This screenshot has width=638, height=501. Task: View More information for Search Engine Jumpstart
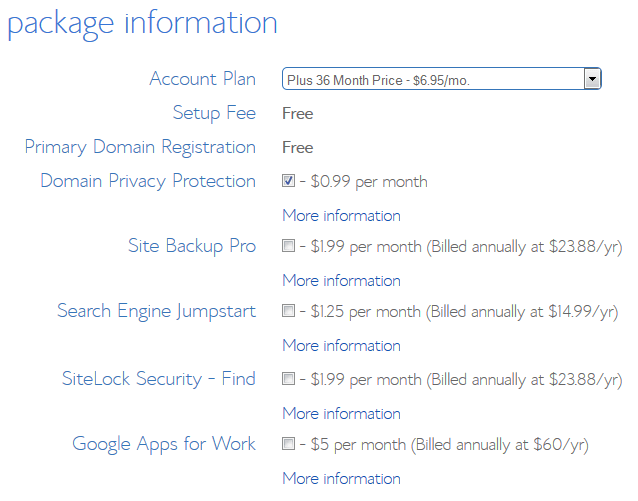pyautogui.click(x=341, y=345)
